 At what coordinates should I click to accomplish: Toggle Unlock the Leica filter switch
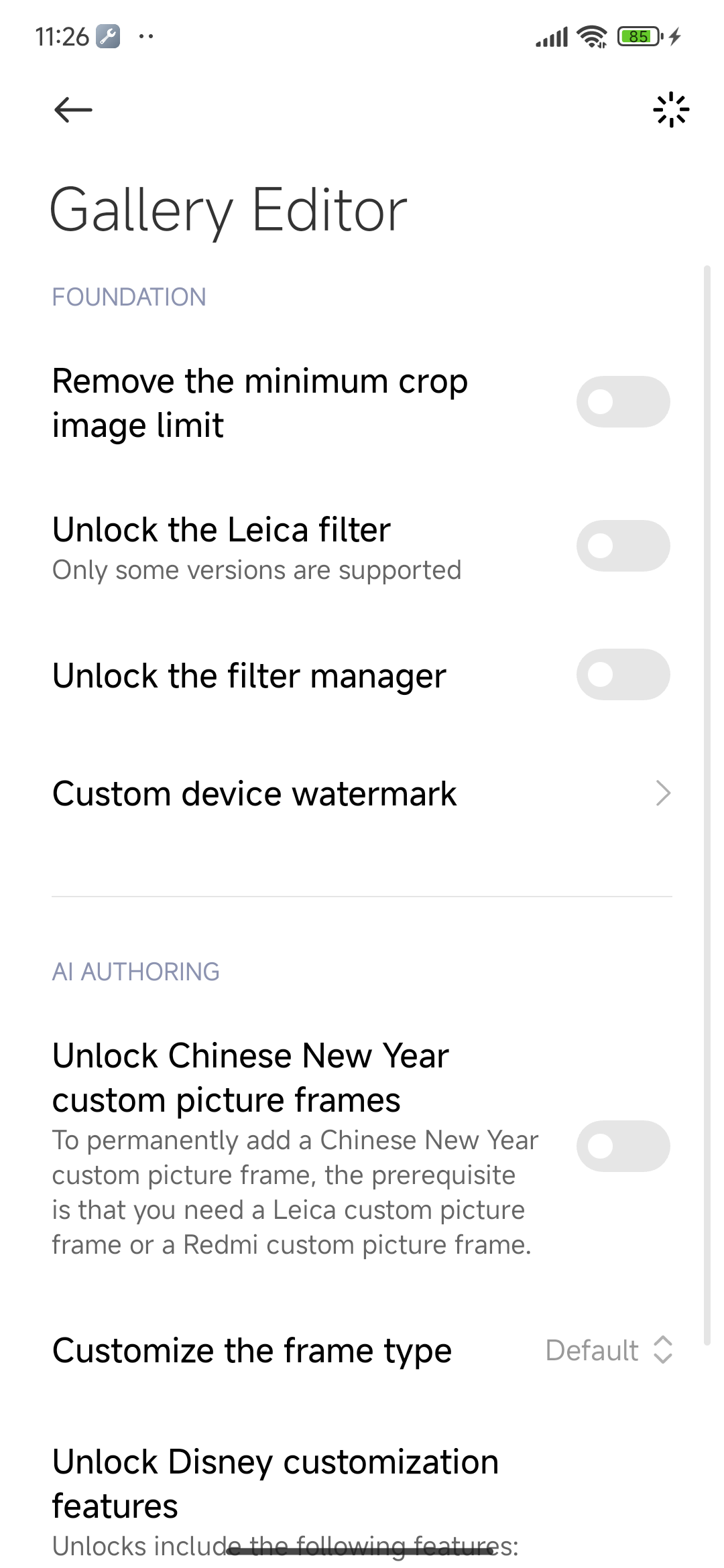[623, 546]
